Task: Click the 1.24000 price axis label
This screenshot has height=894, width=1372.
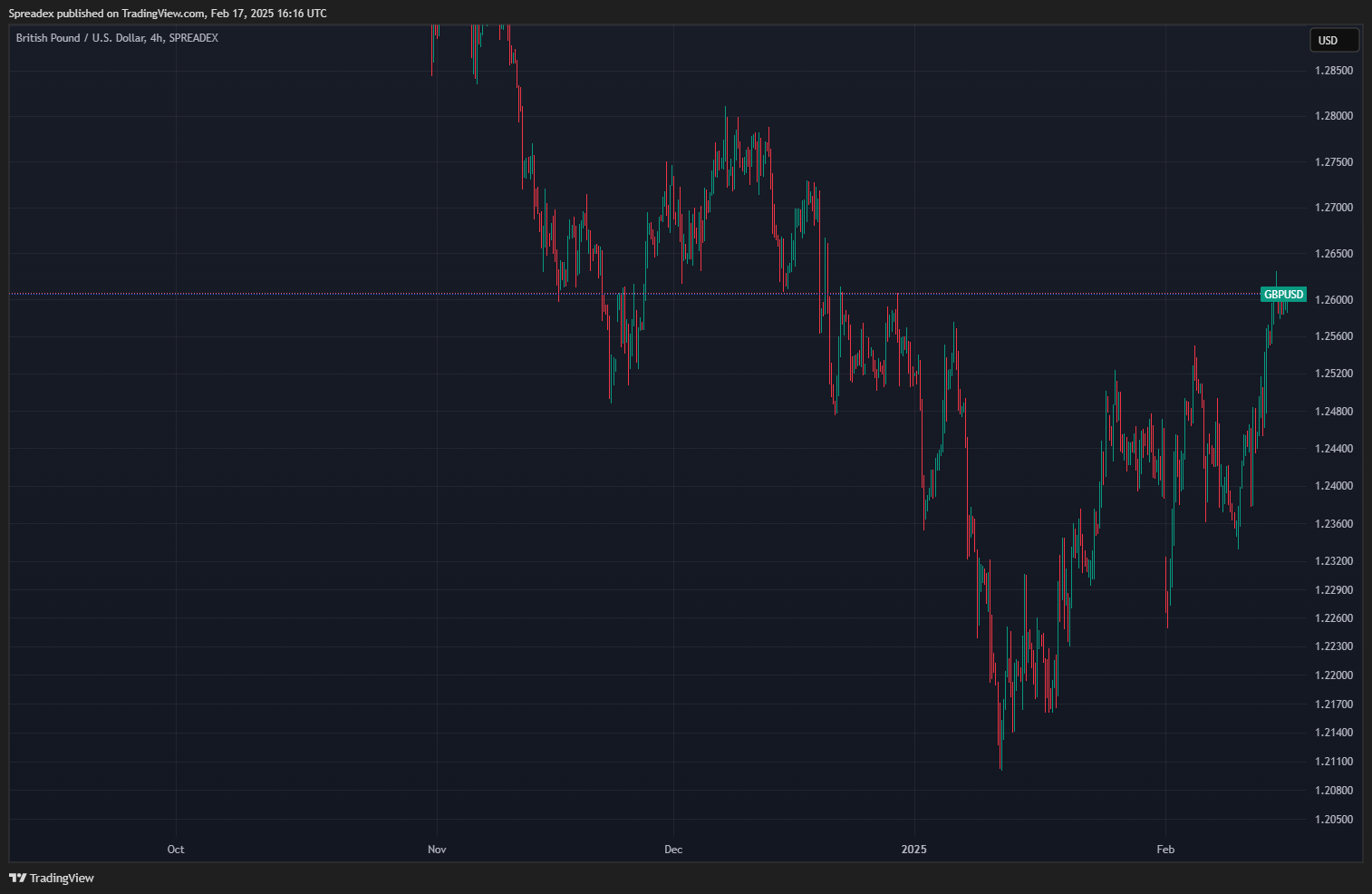Action: click(x=1334, y=486)
